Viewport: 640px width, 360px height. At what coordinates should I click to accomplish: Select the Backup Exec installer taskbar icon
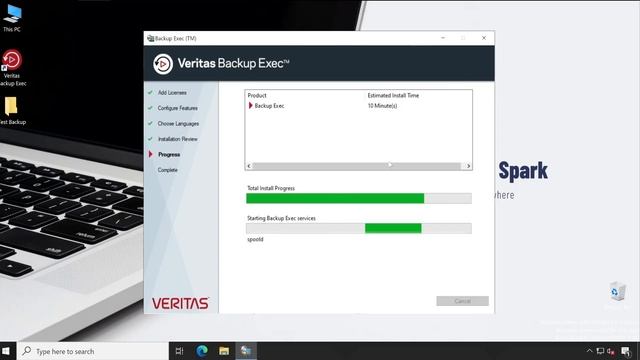246,351
